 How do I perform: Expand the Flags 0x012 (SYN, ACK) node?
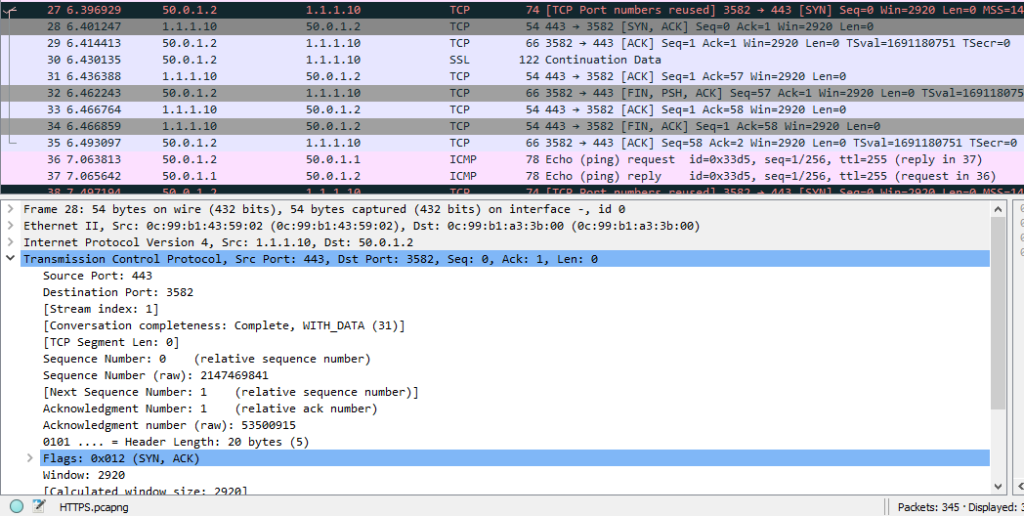point(29,458)
